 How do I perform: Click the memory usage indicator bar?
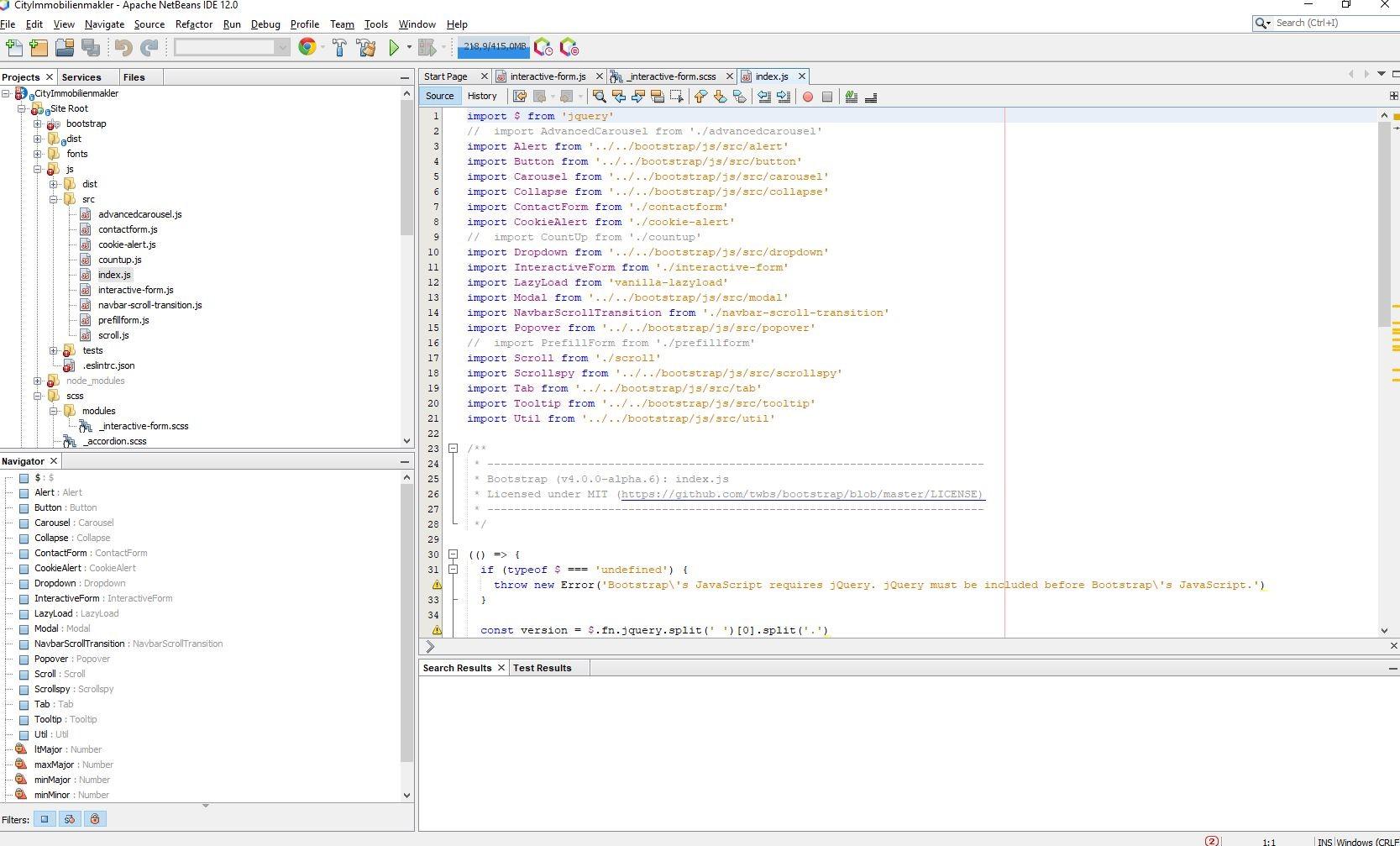[x=494, y=47]
